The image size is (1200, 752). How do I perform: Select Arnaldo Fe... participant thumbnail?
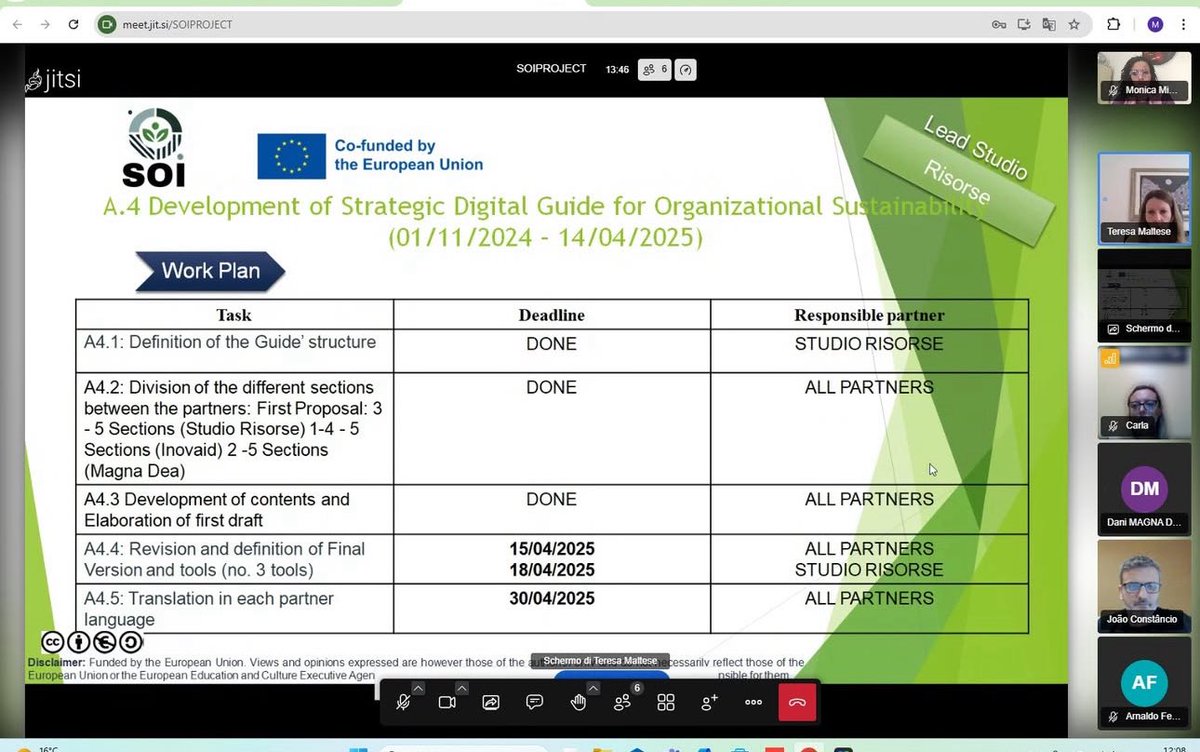tap(1144, 682)
